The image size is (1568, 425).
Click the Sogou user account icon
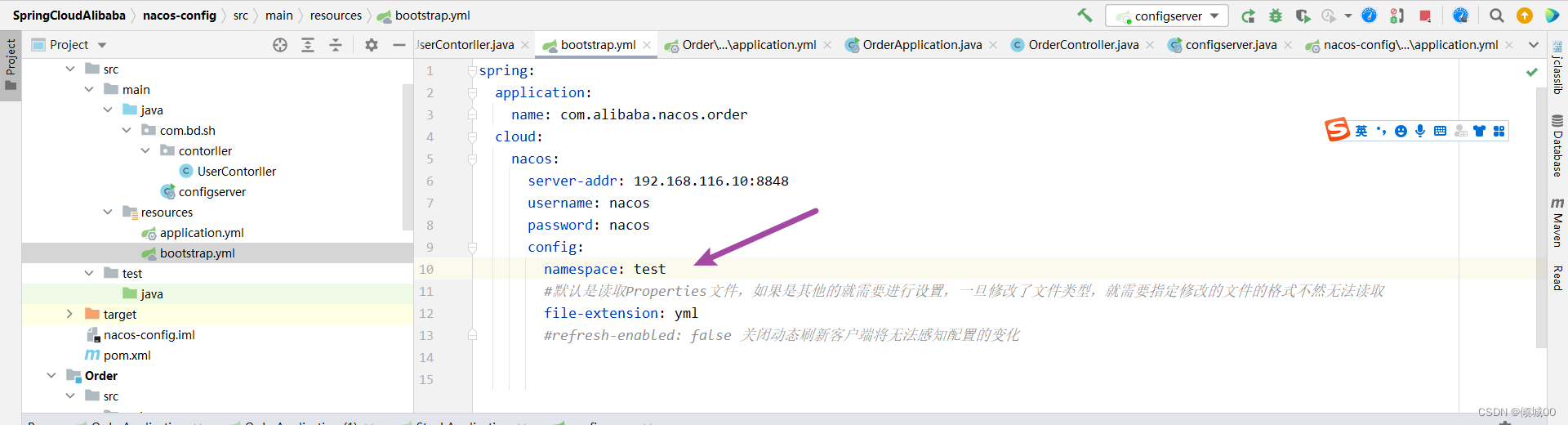click(1460, 131)
